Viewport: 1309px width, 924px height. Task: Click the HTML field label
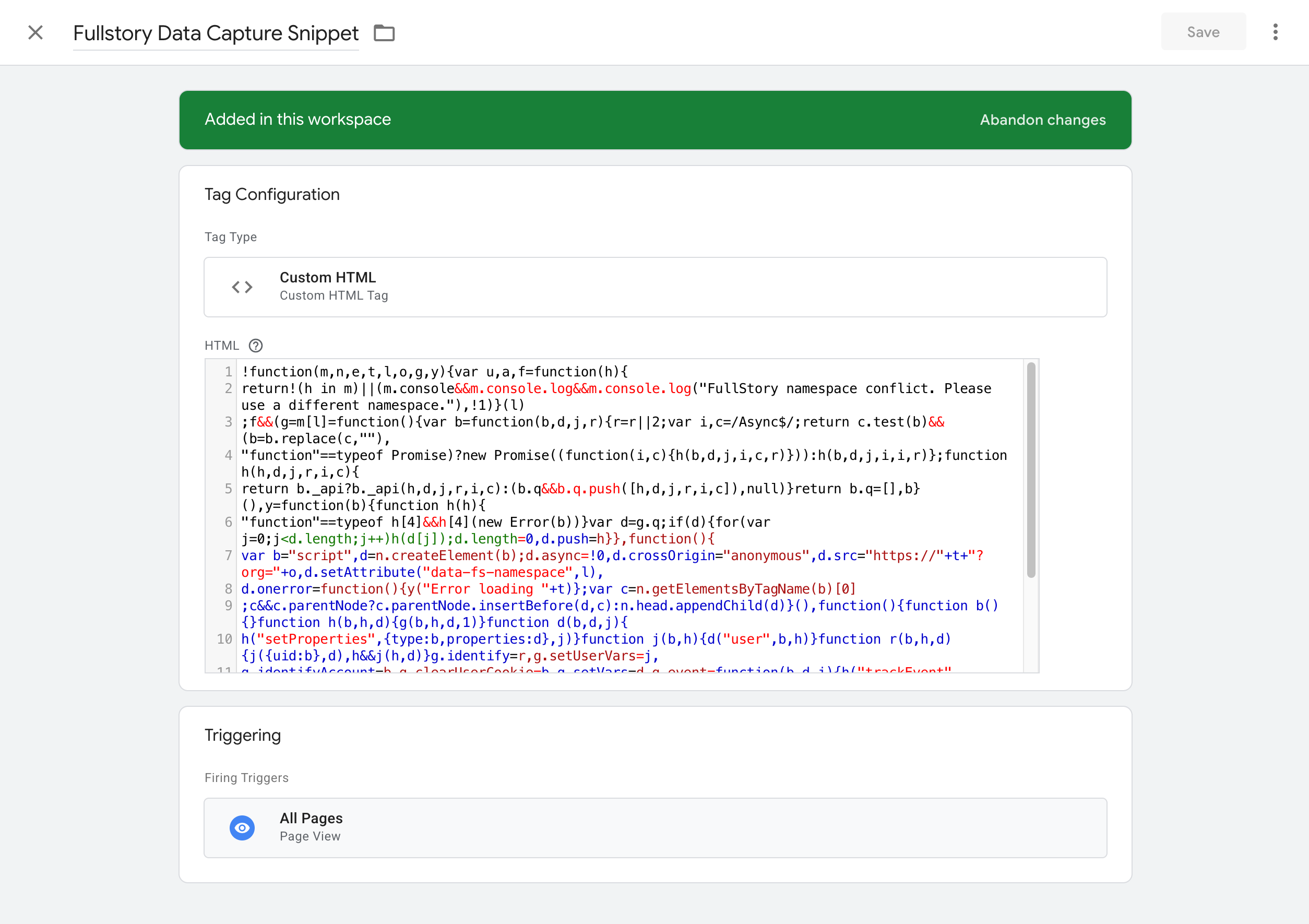[222, 346]
